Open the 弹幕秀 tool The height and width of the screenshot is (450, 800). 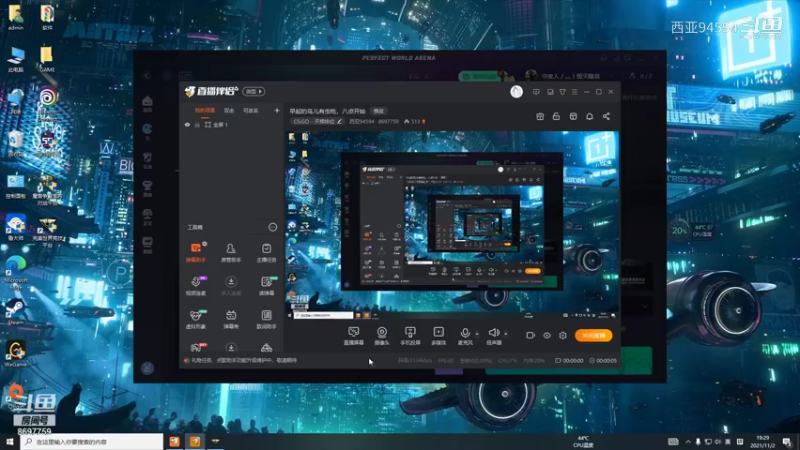pos(231,319)
